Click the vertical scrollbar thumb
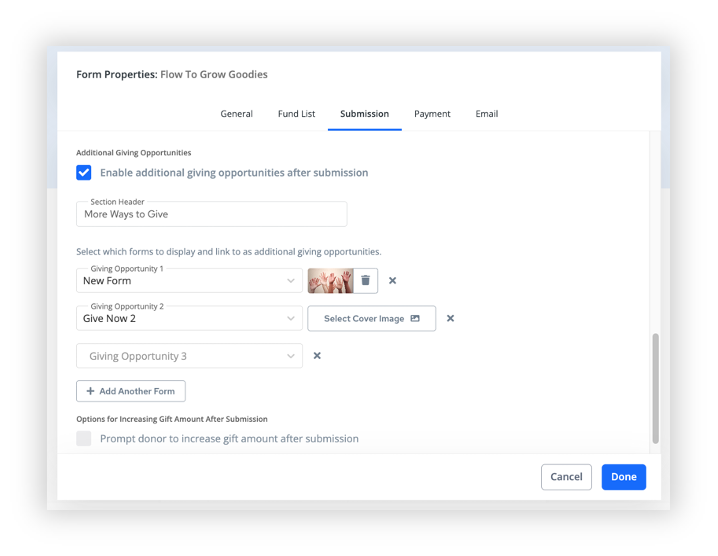Viewport: 718px width, 556px height. click(x=655, y=388)
